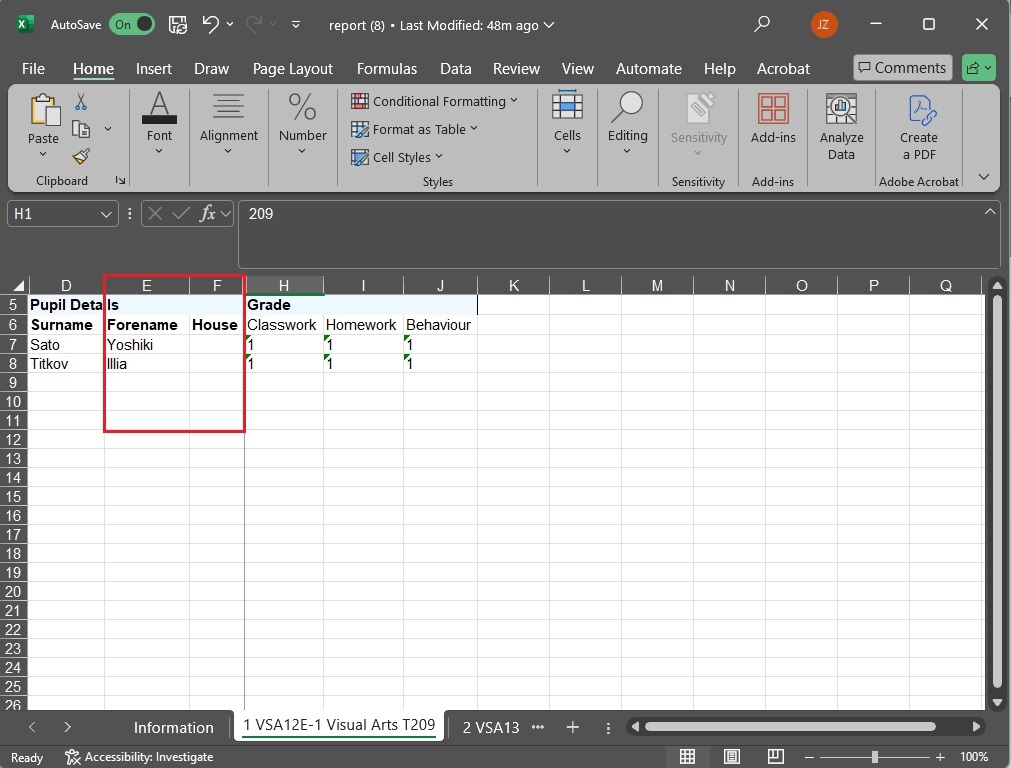Click the Format Painter brush icon
The image size is (1011, 768).
click(81, 156)
